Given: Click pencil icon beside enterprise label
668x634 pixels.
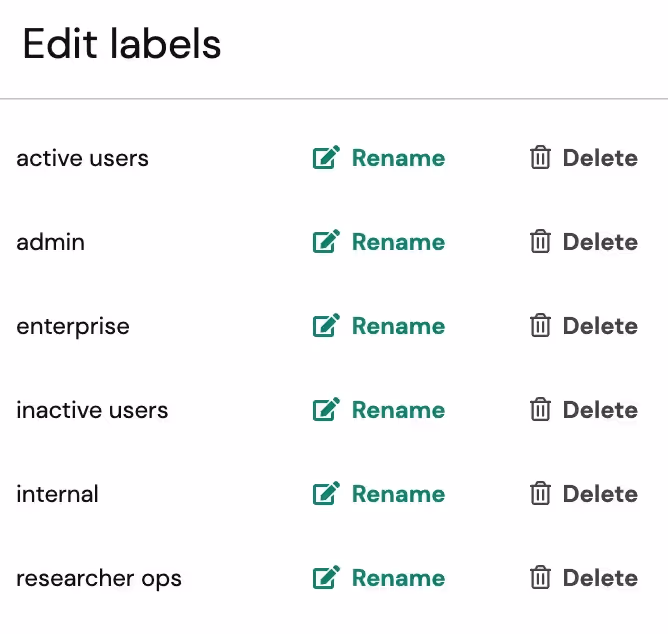Looking at the screenshot, I should (326, 325).
